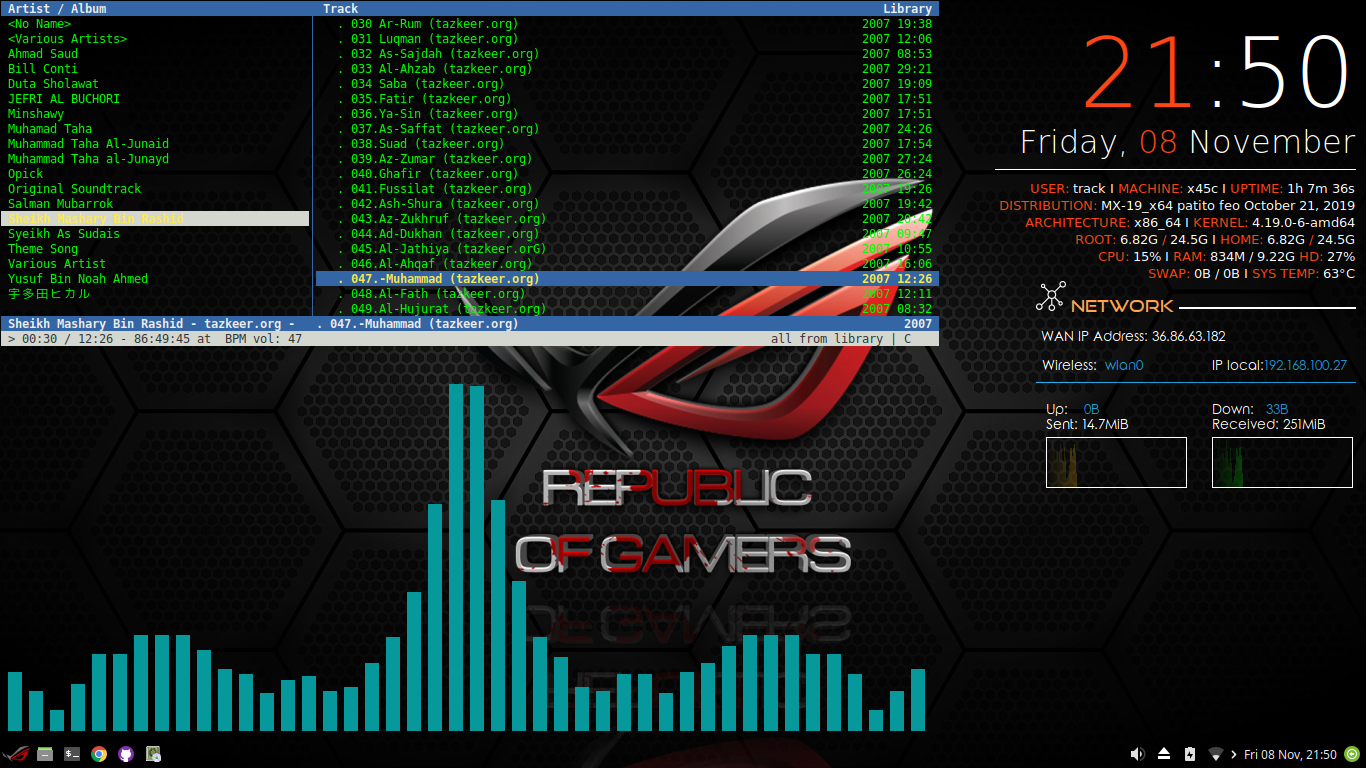
Task: Click the Library view label
Action: tap(907, 8)
